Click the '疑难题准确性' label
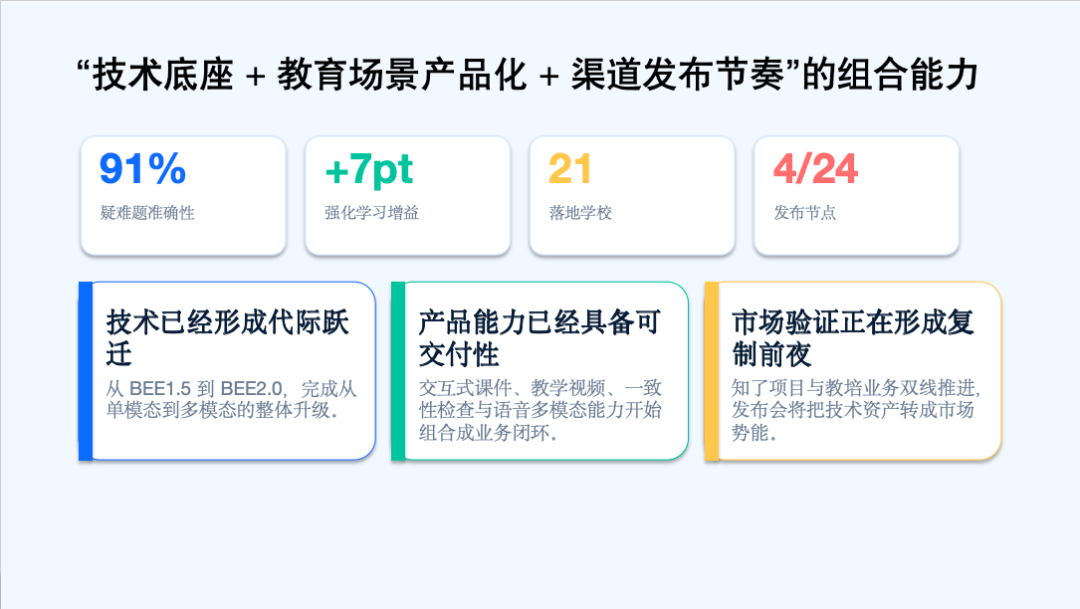Screen dimensions: 1080x609 point(147,213)
